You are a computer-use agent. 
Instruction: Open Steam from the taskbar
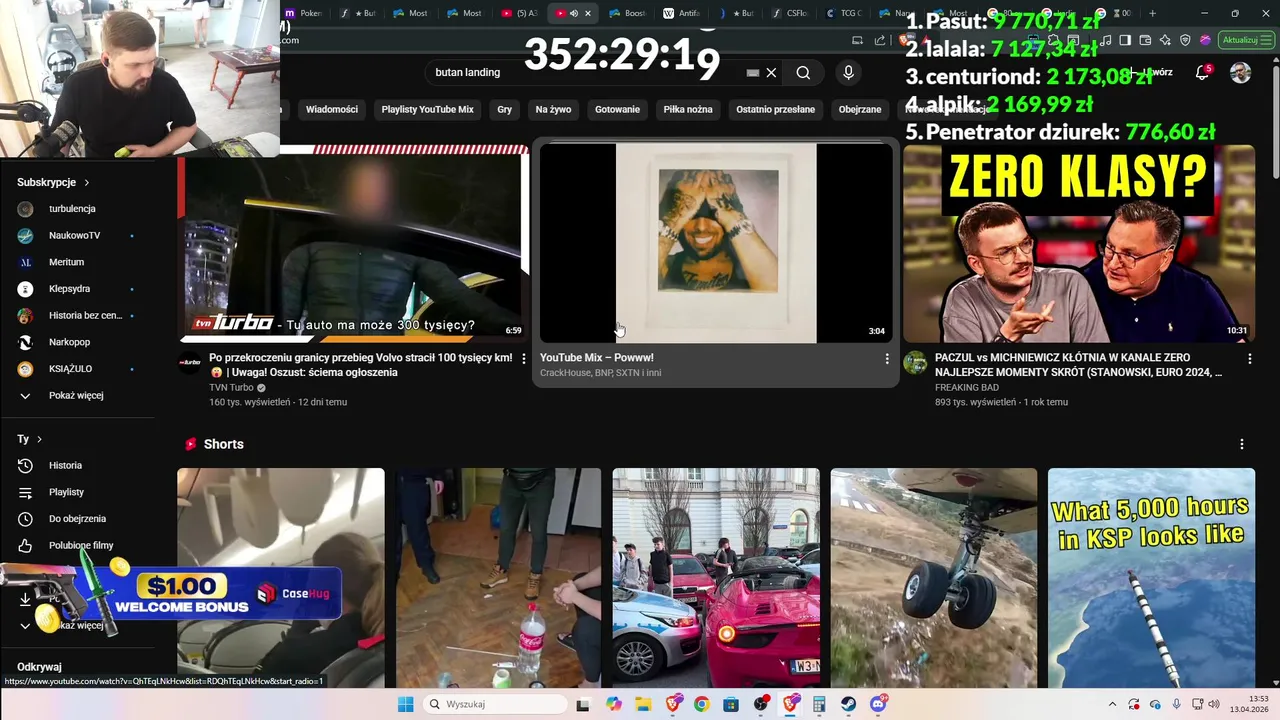point(848,704)
